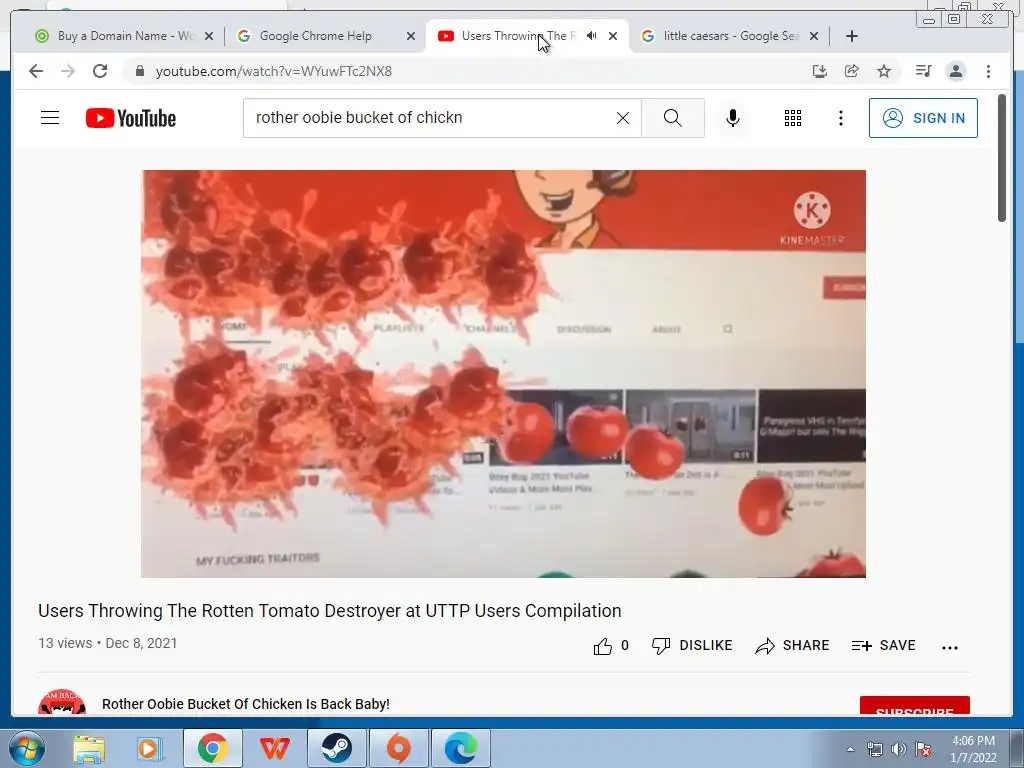
Task: Run the YouTube search with magnifier button
Action: pyautogui.click(x=673, y=118)
